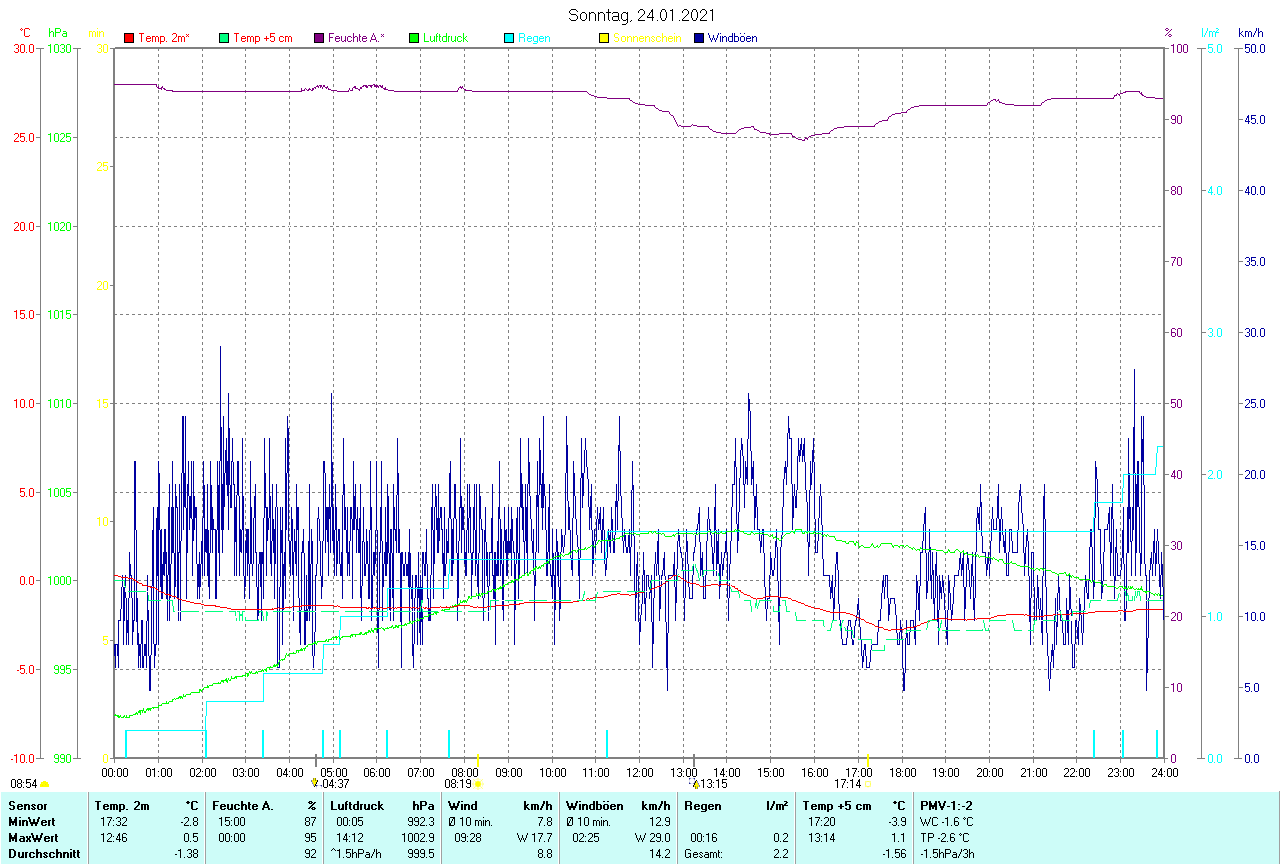The height and width of the screenshot is (864, 1280).
Task: Click the hPa axis unit label
Action: (58, 33)
